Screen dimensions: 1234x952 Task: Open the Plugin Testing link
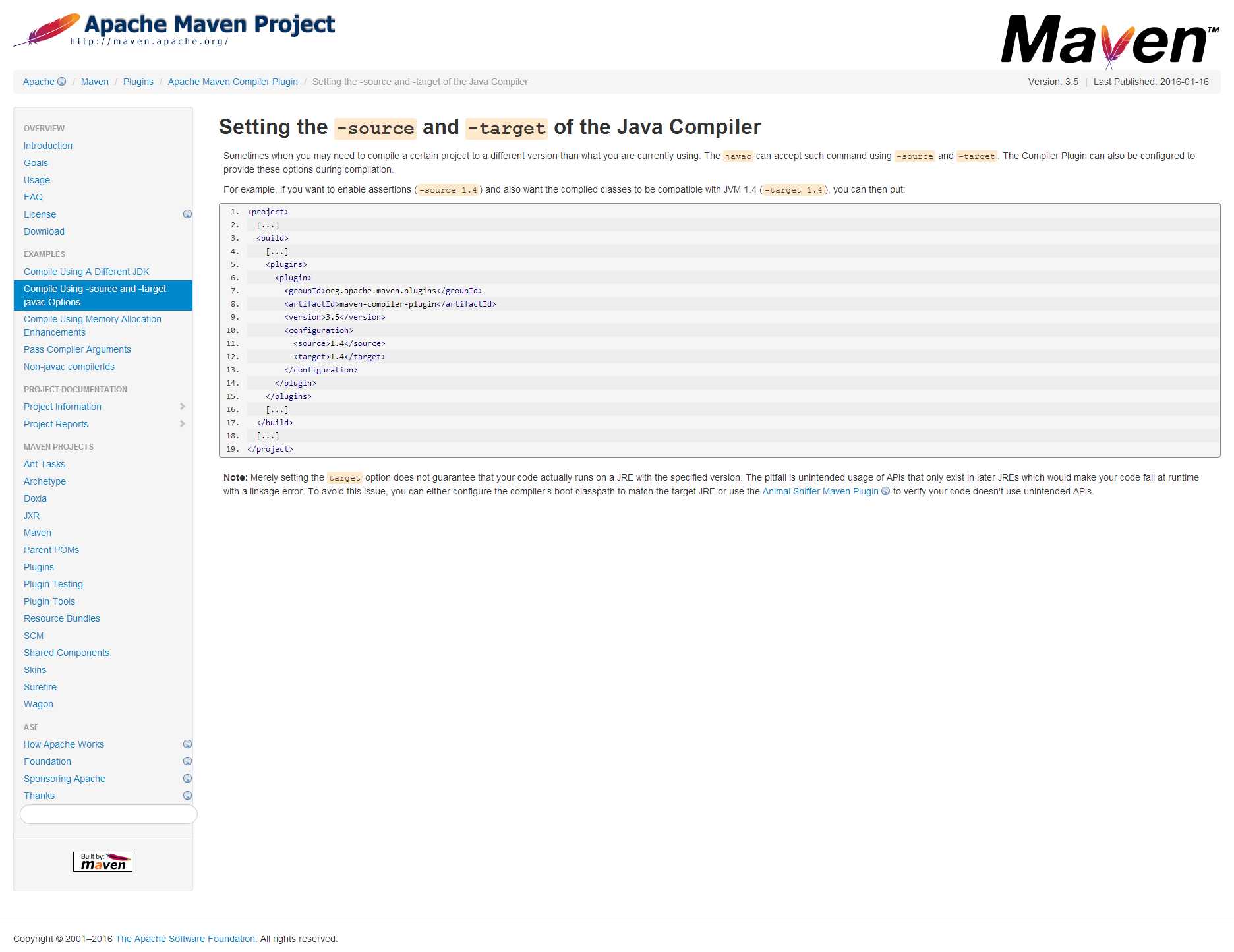(53, 584)
